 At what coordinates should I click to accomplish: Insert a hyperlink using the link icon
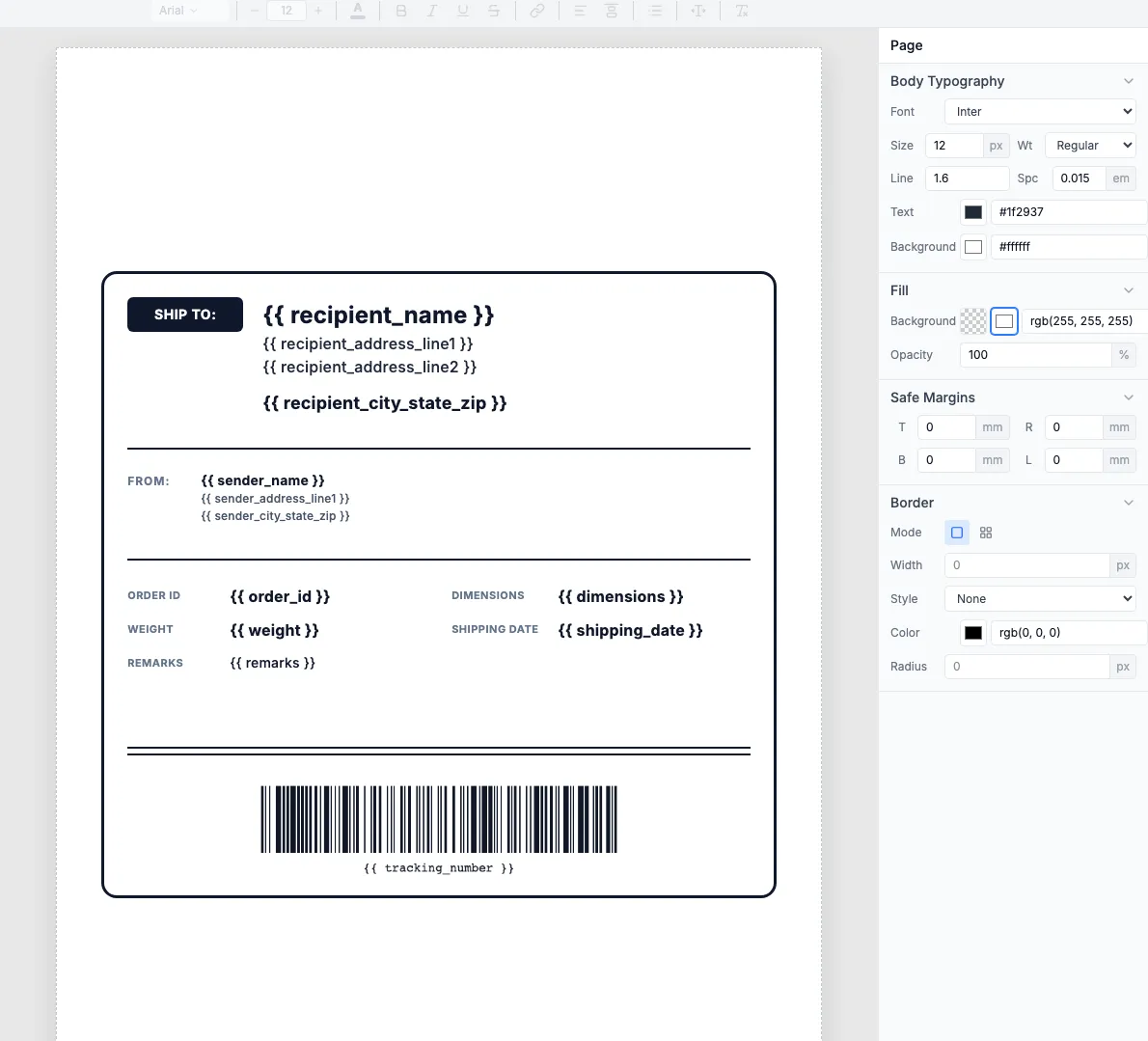coord(537,11)
